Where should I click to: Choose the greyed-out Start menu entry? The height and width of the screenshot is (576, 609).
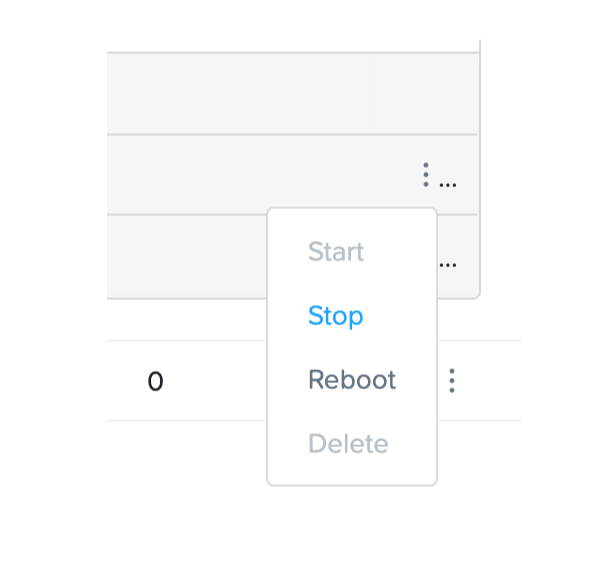click(336, 252)
